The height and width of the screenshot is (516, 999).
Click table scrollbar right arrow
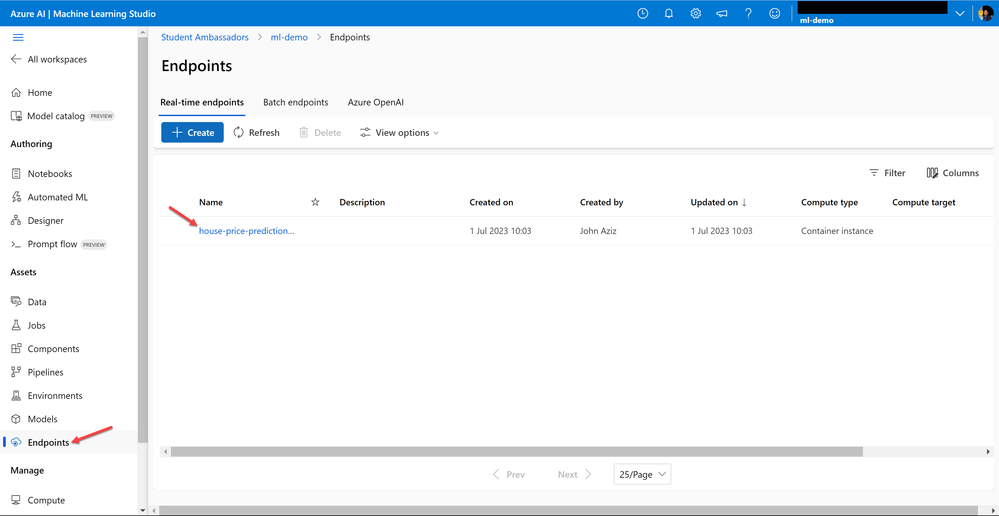pyautogui.click(x=987, y=451)
